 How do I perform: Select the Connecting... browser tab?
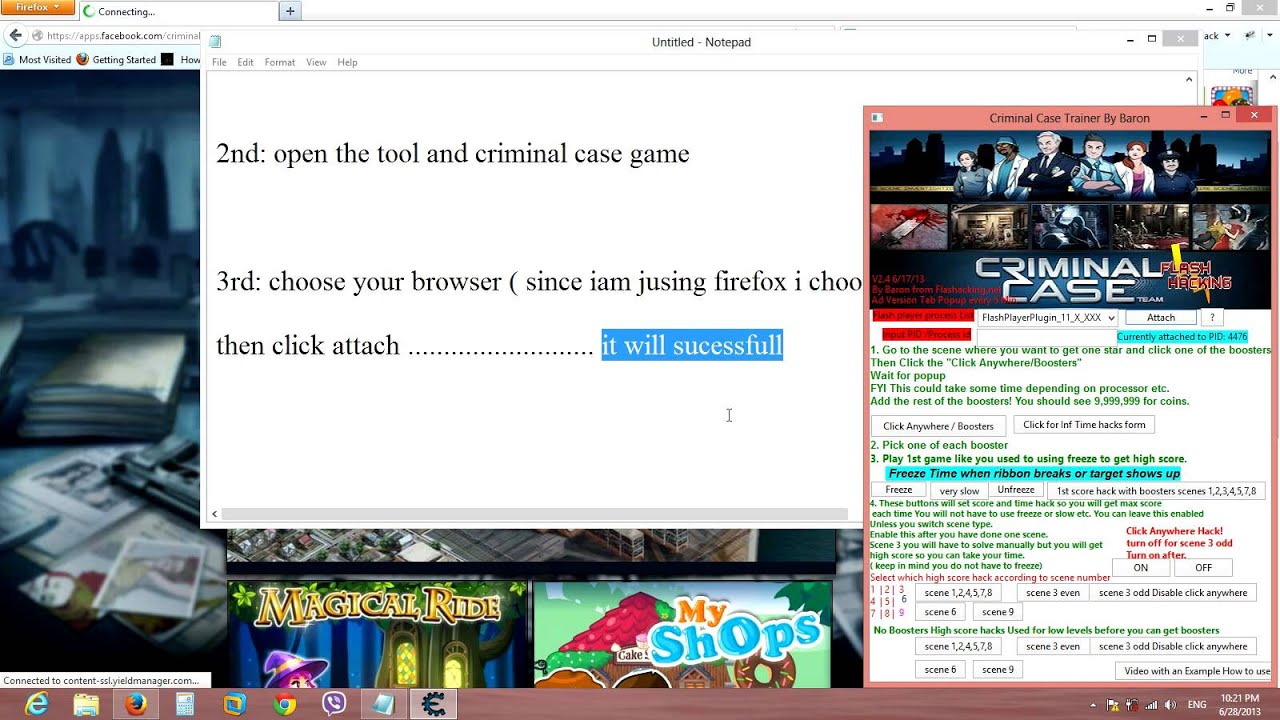tap(177, 11)
